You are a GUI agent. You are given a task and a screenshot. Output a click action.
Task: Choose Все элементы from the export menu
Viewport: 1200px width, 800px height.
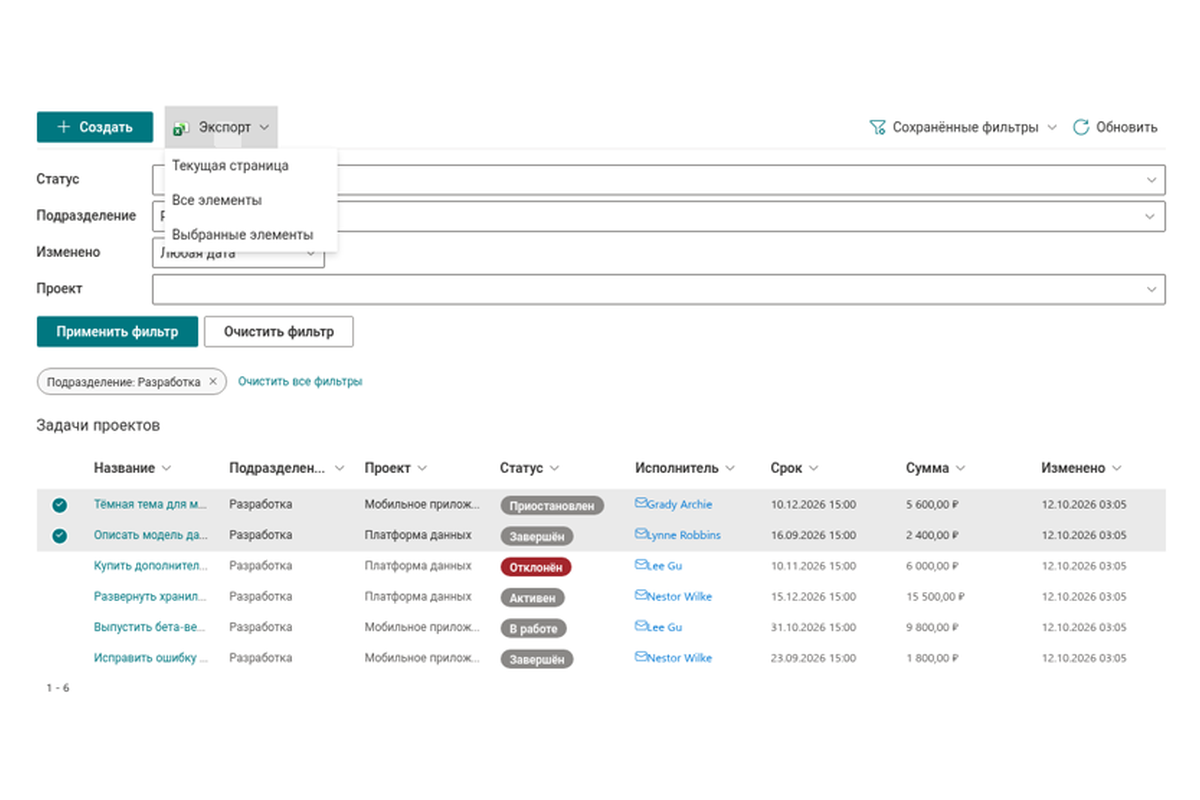click(x=251, y=200)
